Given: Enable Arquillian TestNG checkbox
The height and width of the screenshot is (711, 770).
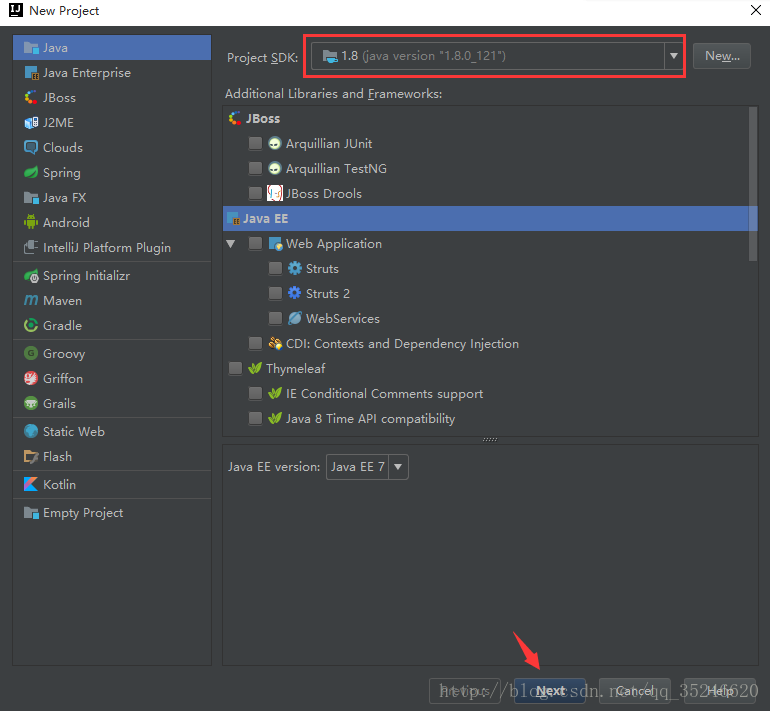Looking at the screenshot, I should click(x=255, y=168).
